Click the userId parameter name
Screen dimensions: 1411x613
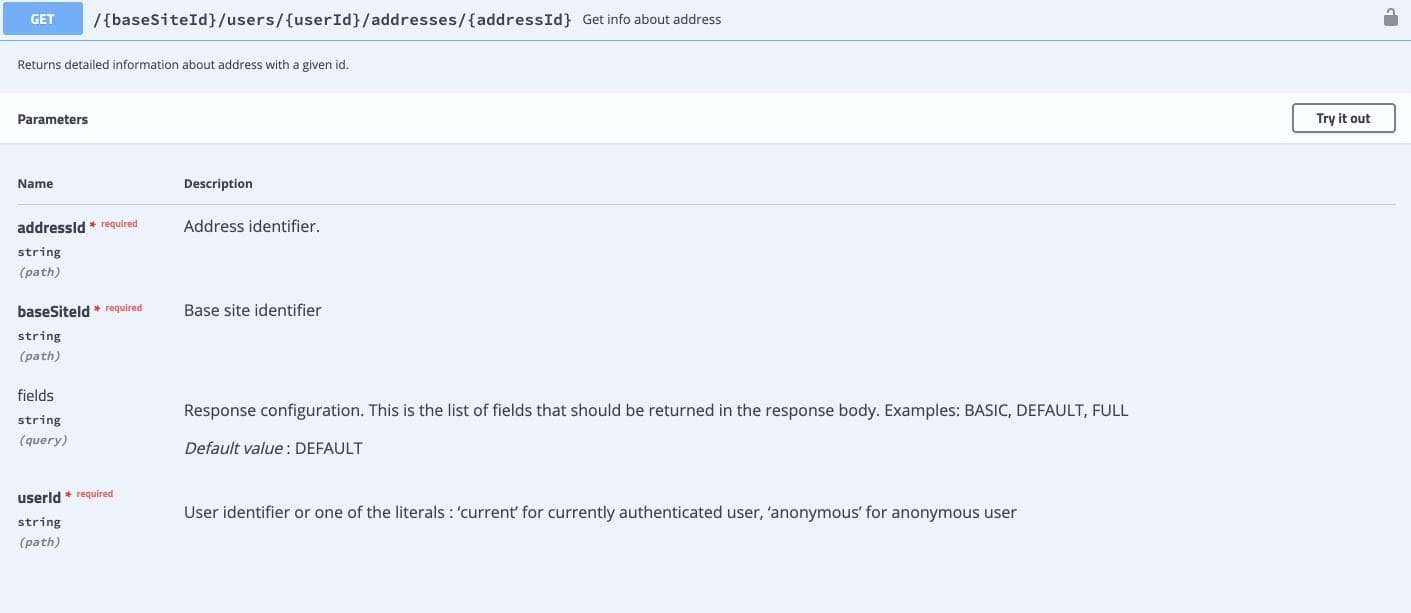pyautogui.click(x=39, y=497)
